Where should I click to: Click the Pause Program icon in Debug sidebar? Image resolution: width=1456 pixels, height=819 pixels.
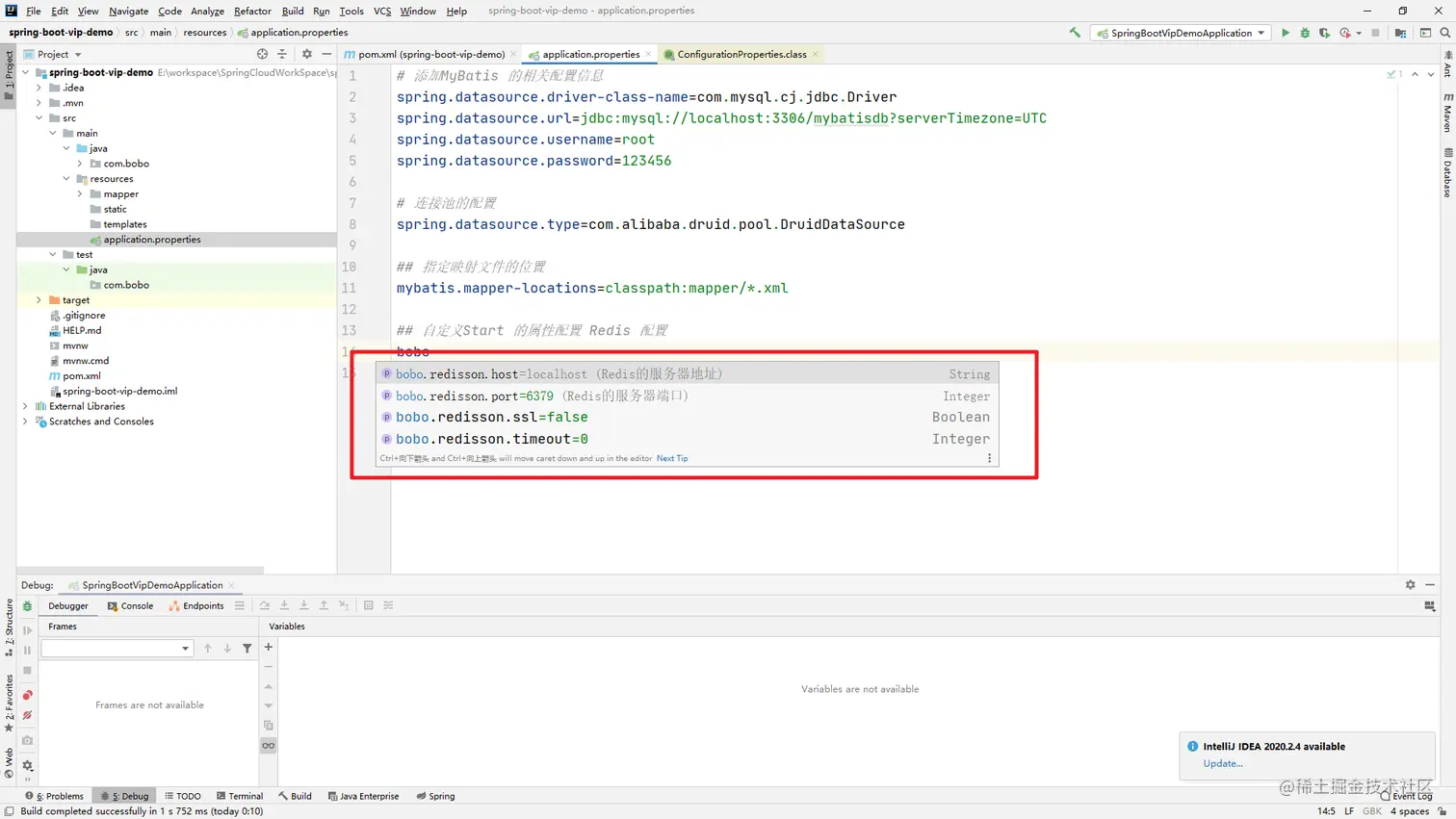click(x=27, y=651)
